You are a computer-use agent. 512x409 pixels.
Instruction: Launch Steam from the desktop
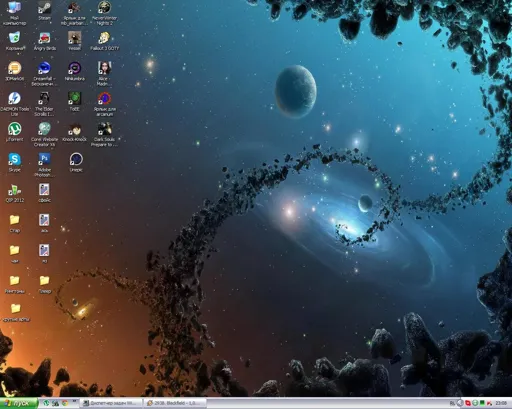pos(44,11)
